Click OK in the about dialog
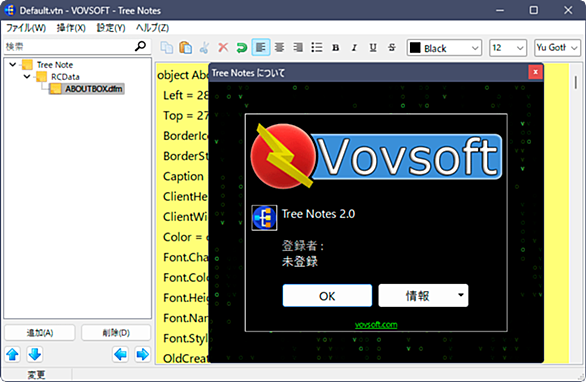The height and width of the screenshot is (382, 586). click(327, 296)
